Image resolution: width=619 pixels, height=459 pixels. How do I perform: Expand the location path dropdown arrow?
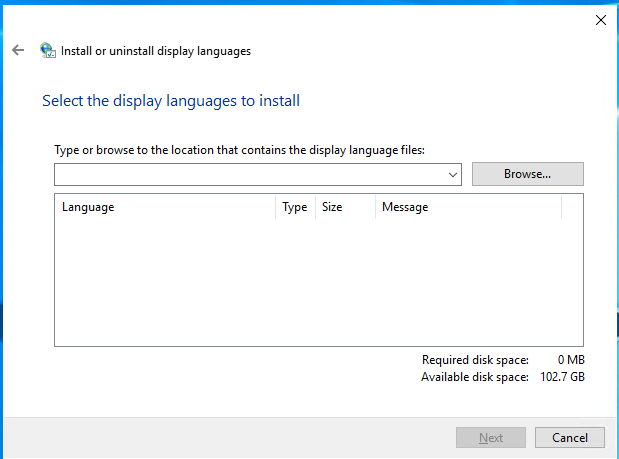click(454, 174)
